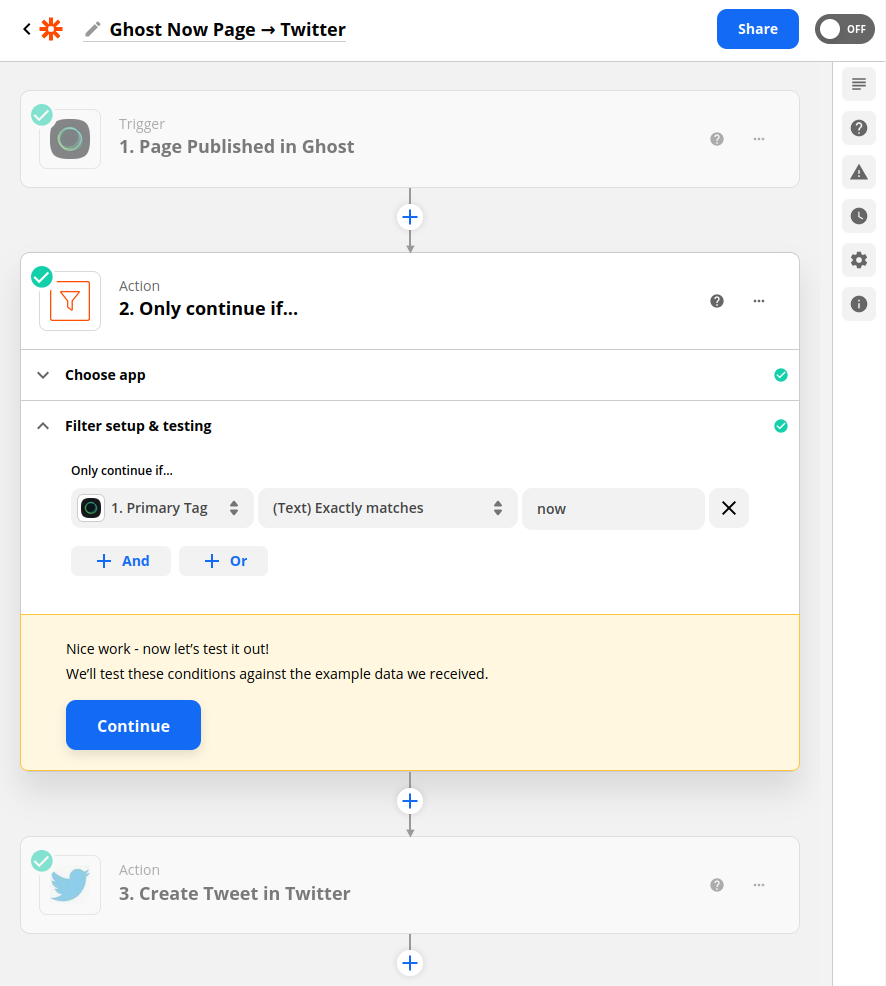The image size is (886, 986).
Task: Open more options for the Twitter step
Action: (759, 885)
